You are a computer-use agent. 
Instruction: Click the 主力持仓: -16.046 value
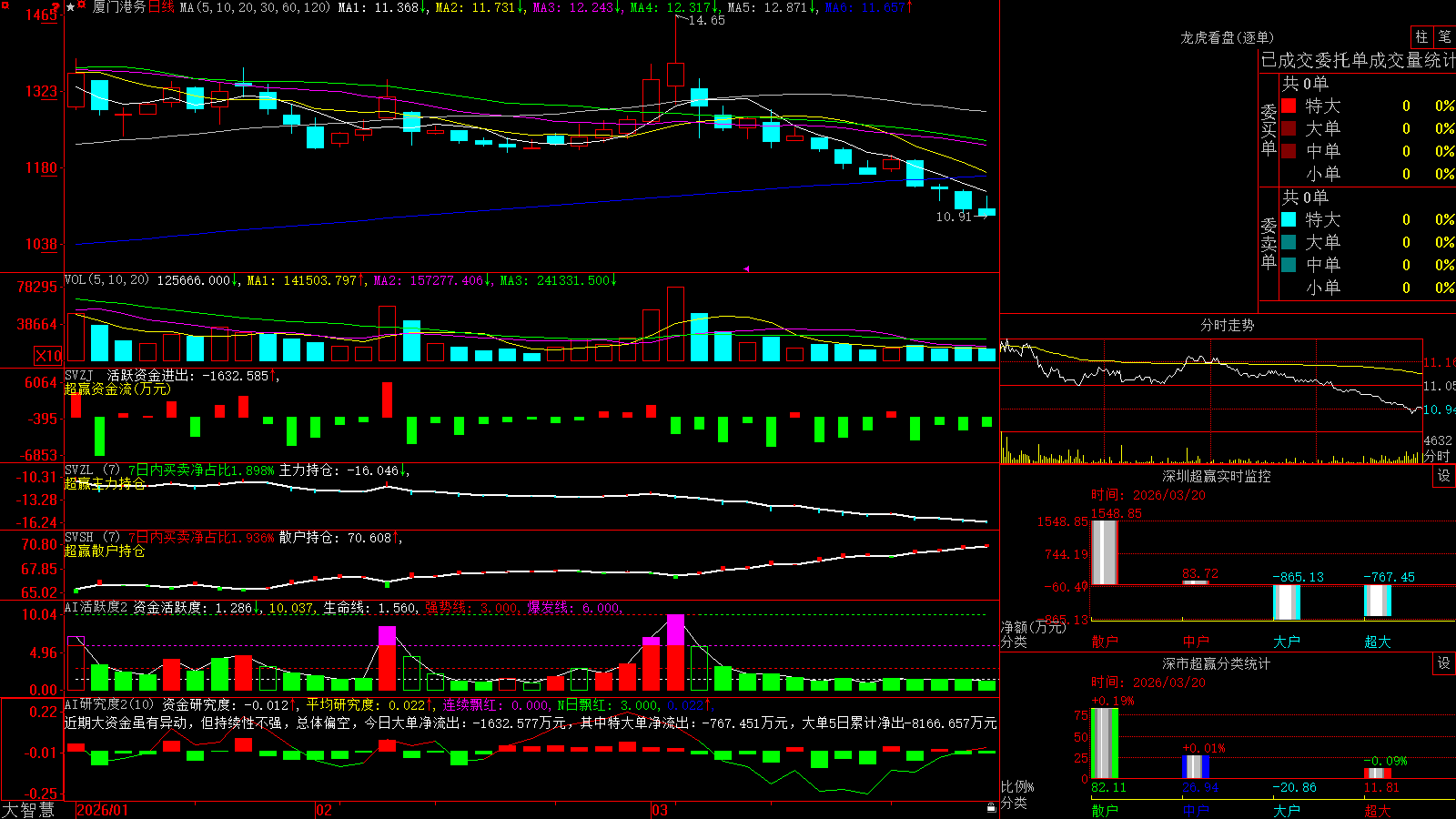[339, 470]
